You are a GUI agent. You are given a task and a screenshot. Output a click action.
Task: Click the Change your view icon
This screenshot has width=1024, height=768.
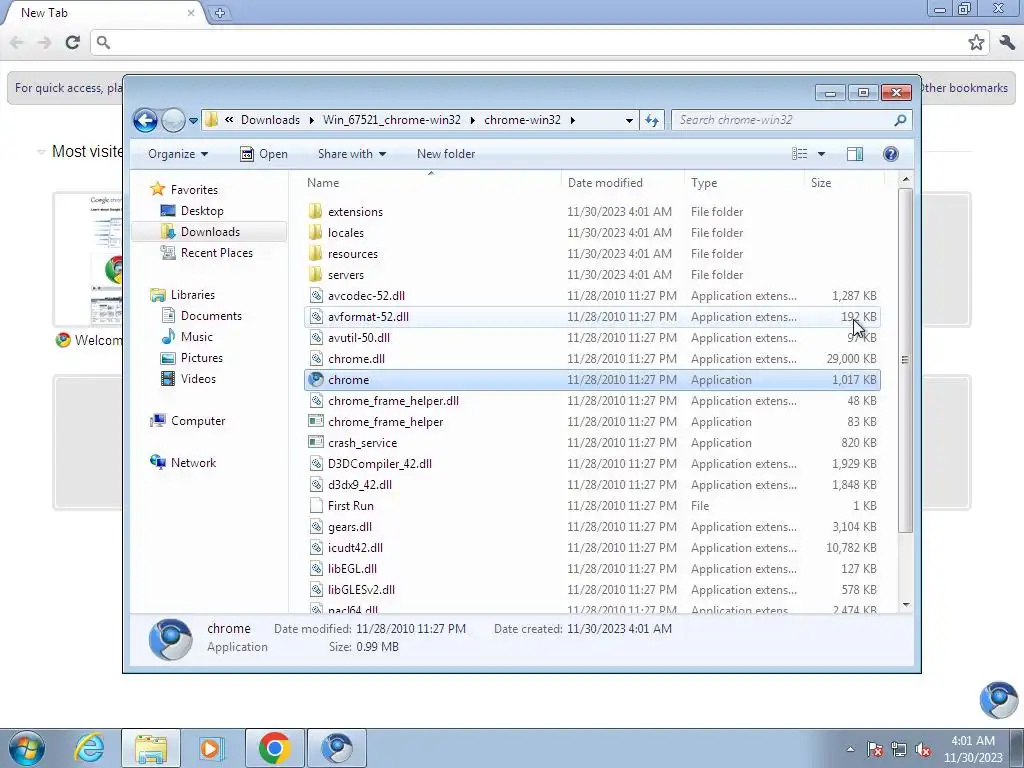click(x=799, y=154)
